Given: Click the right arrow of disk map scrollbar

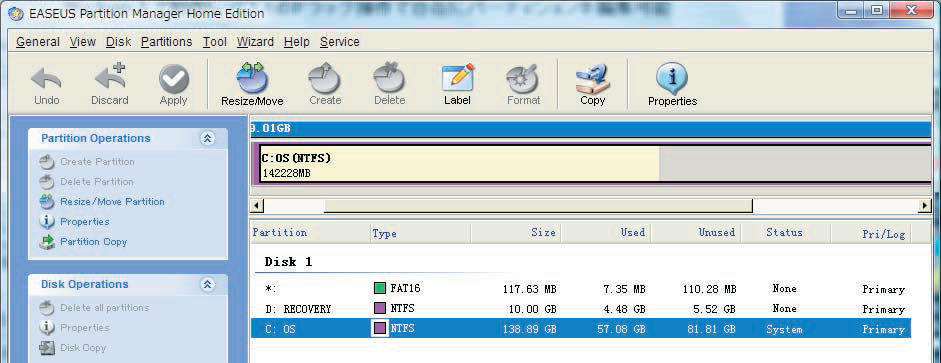Looking at the screenshot, I should pyautogui.click(x=924, y=206).
